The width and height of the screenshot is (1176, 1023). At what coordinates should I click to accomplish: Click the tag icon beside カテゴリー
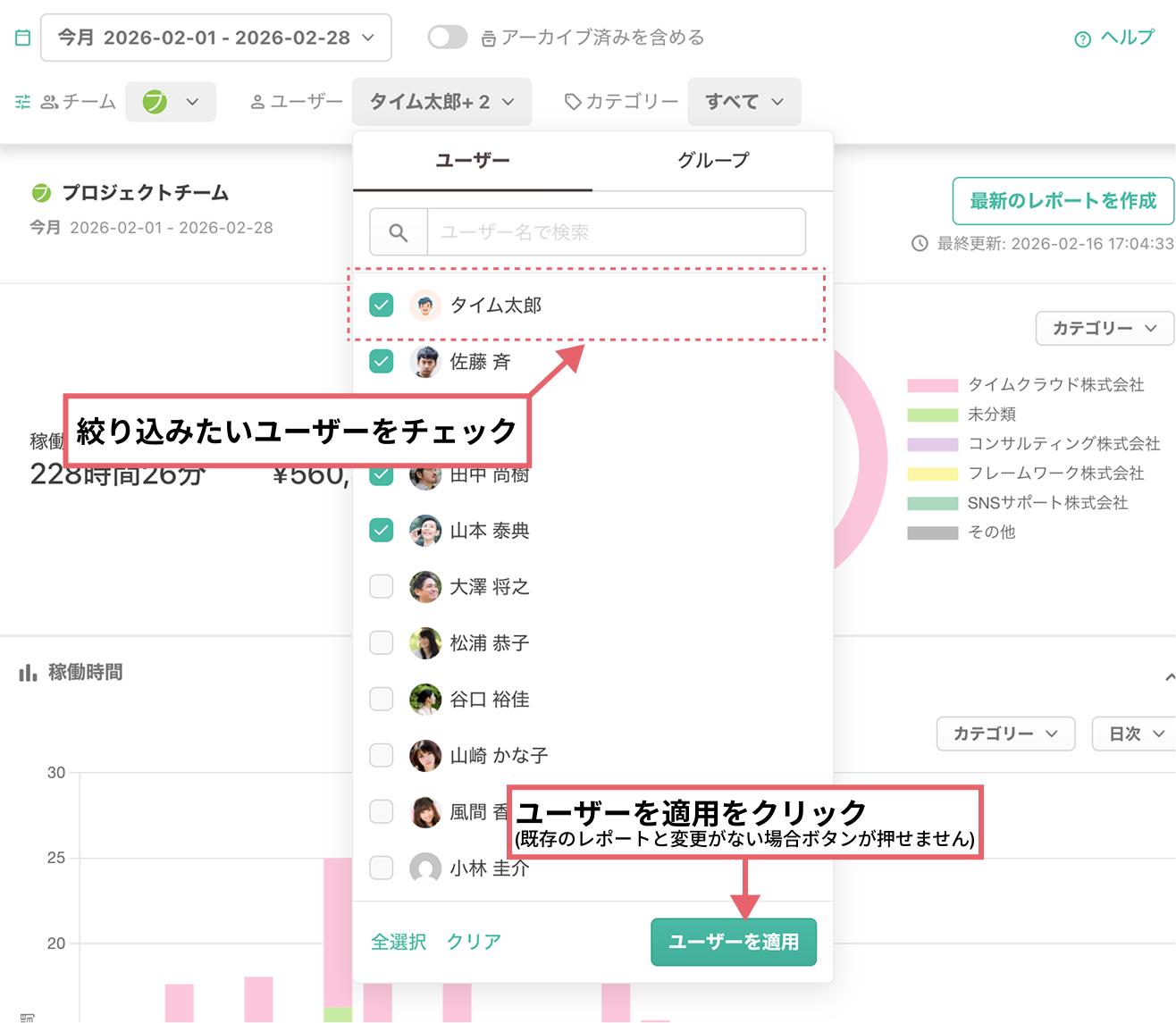(x=571, y=102)
